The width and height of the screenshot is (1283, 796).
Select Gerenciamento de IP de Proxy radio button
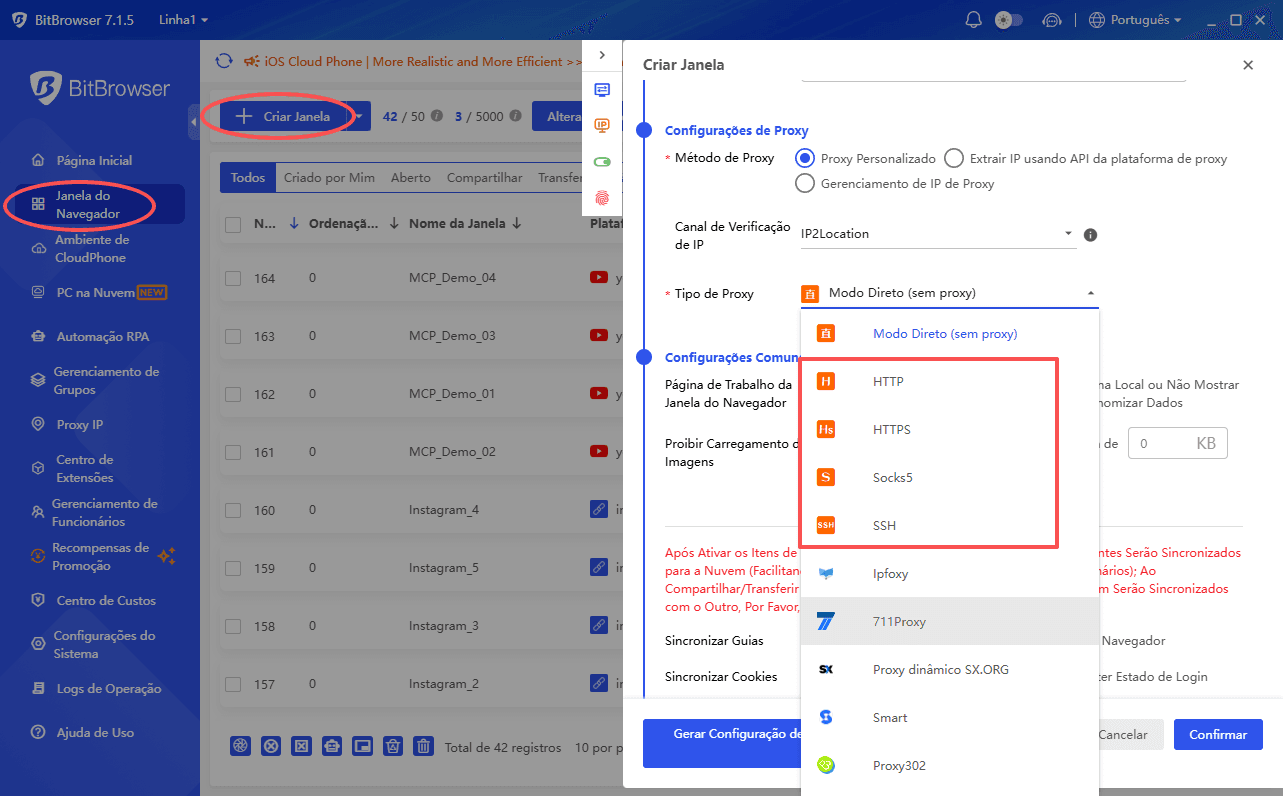coord(804,183)
